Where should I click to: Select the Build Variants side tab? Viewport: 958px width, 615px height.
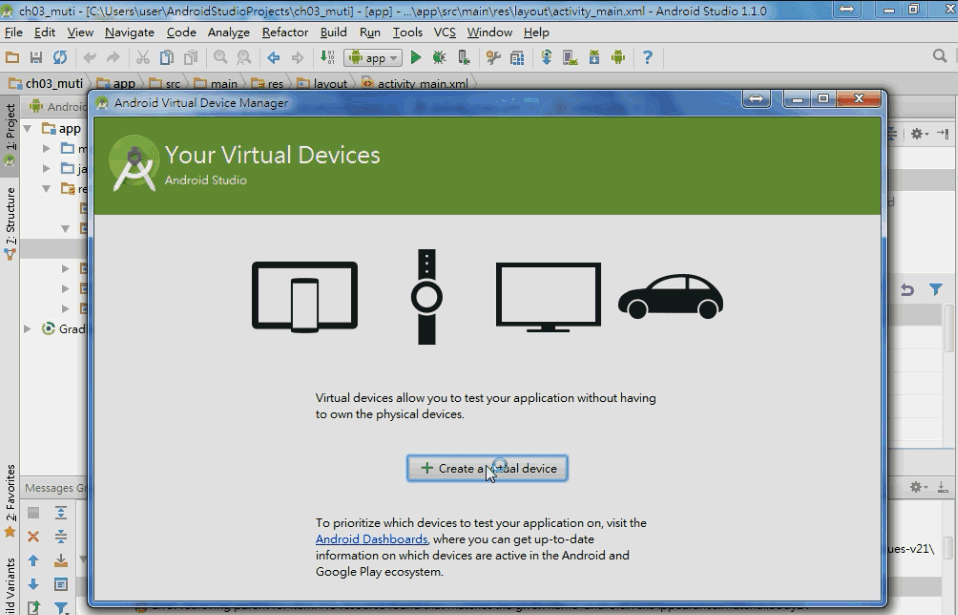point(10,585)
